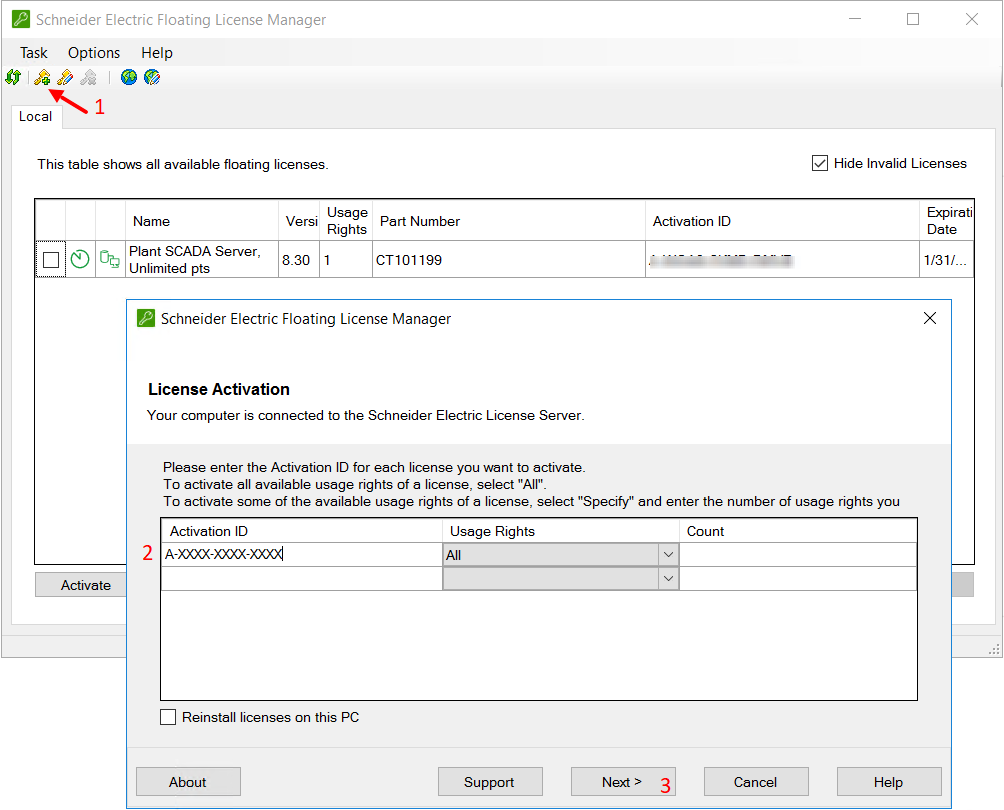Click the Part Number column header
The image size is (1004, 810).
tap(509, 221)
